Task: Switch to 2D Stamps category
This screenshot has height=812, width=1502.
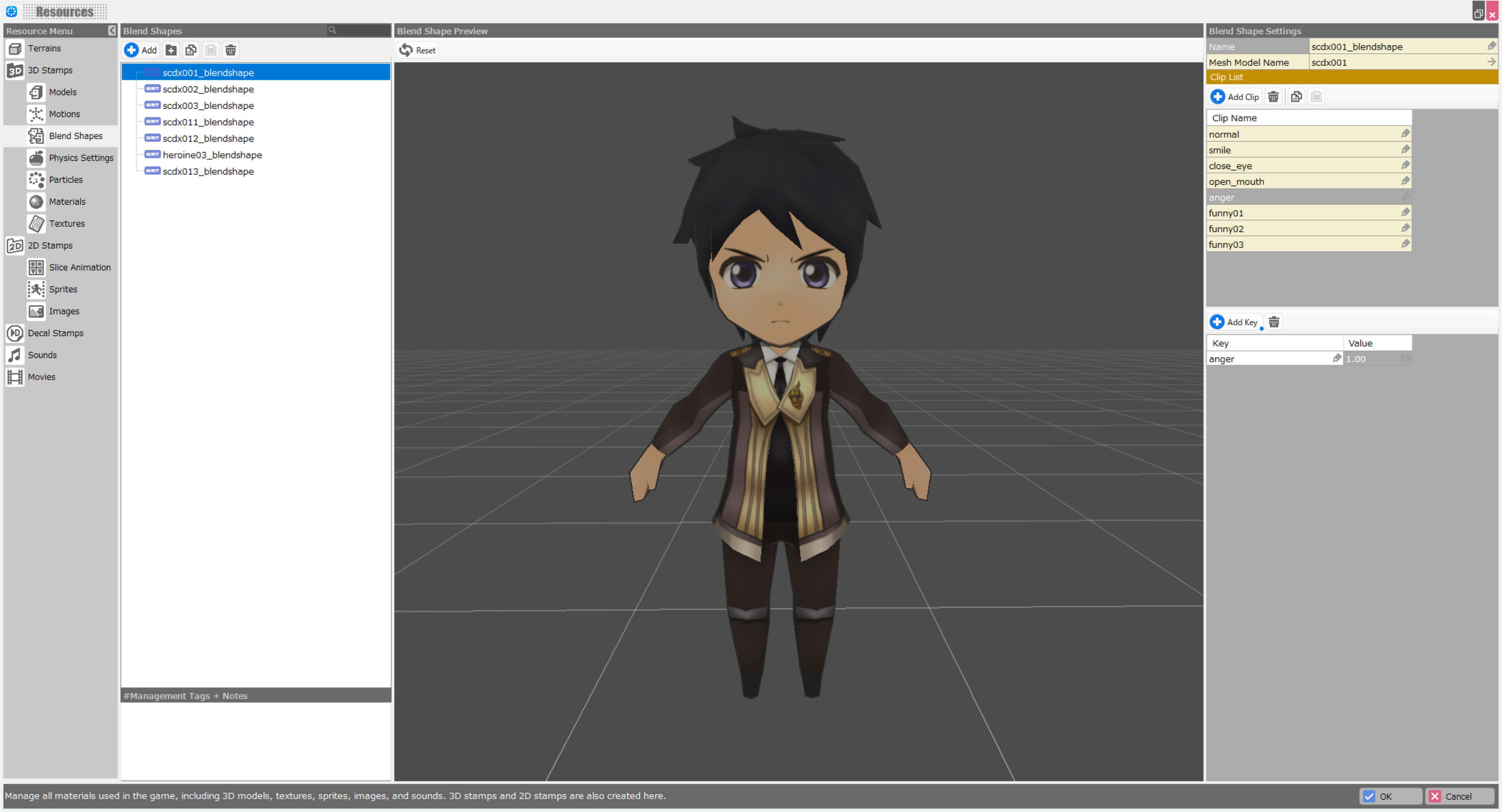Action: (x=50, y=245)
